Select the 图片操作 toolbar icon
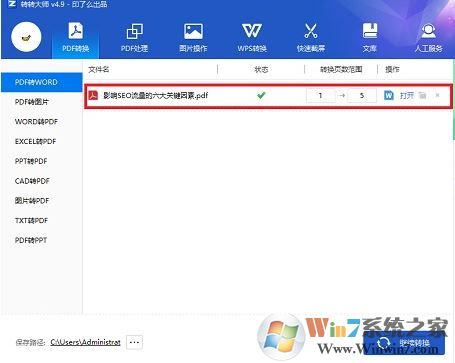 click(193, 37)
